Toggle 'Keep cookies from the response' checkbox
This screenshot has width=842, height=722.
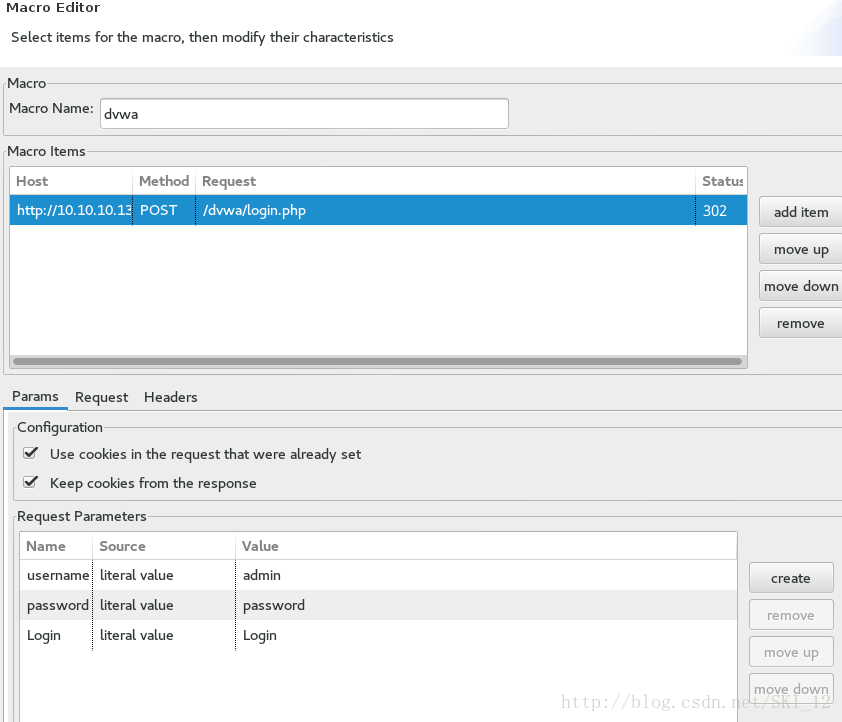coord(31,483)
